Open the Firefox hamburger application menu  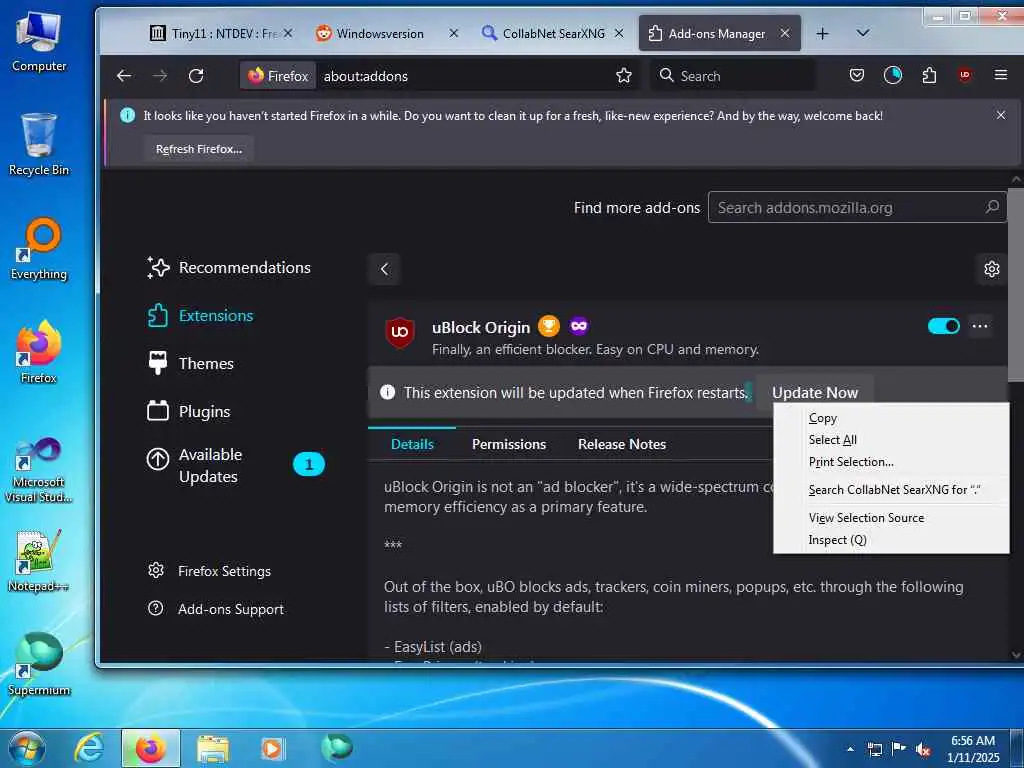[1000, 75]
